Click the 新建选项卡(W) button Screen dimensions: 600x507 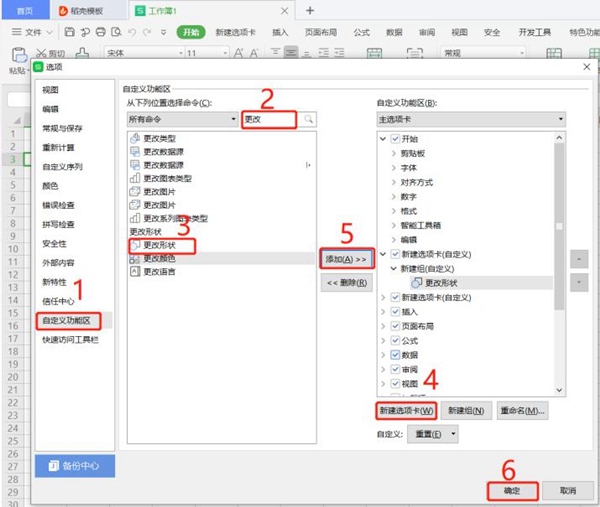[x=406, y=410]
